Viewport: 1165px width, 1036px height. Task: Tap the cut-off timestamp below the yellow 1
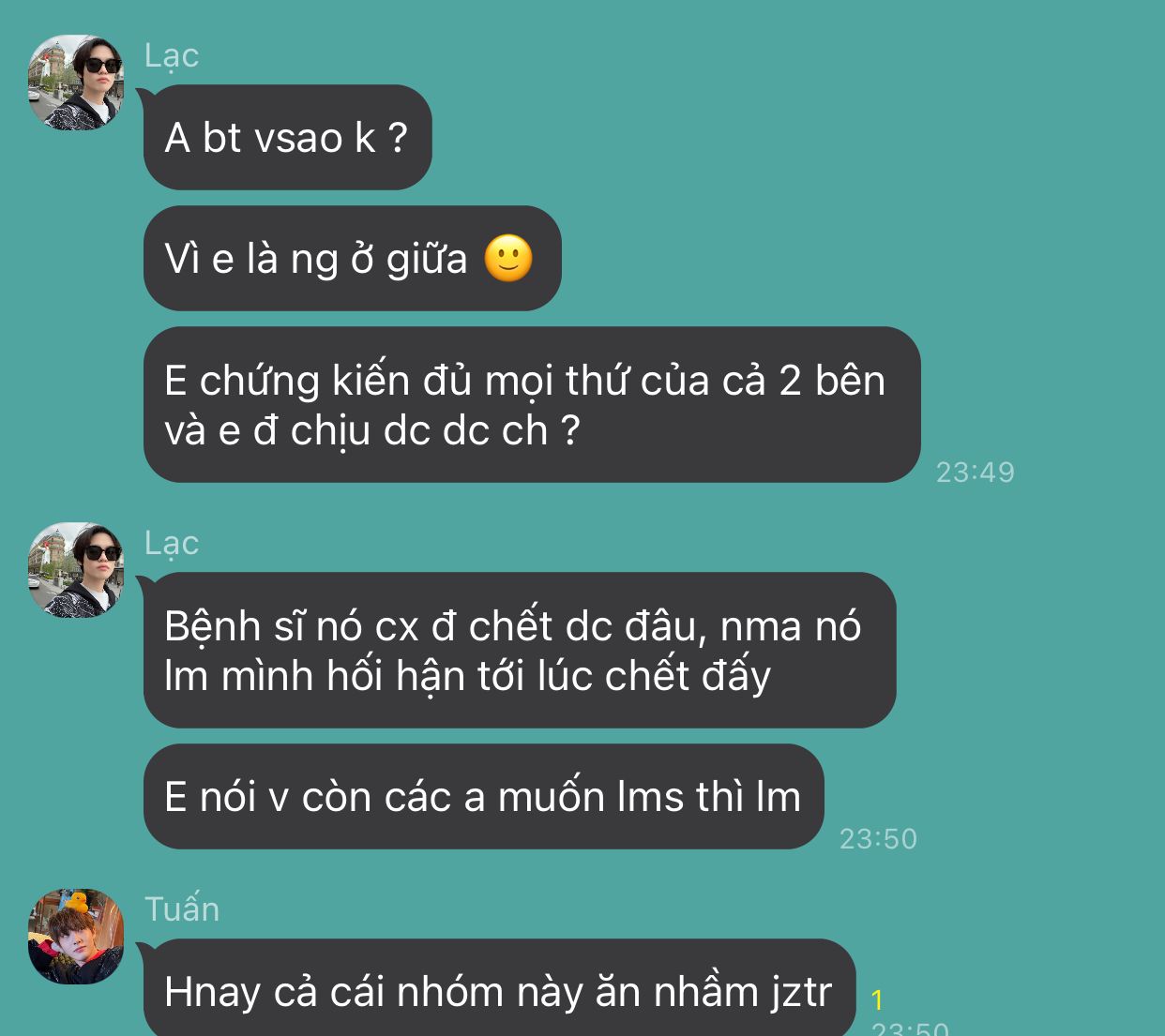pyautogui.click(x=910, y=1028)
